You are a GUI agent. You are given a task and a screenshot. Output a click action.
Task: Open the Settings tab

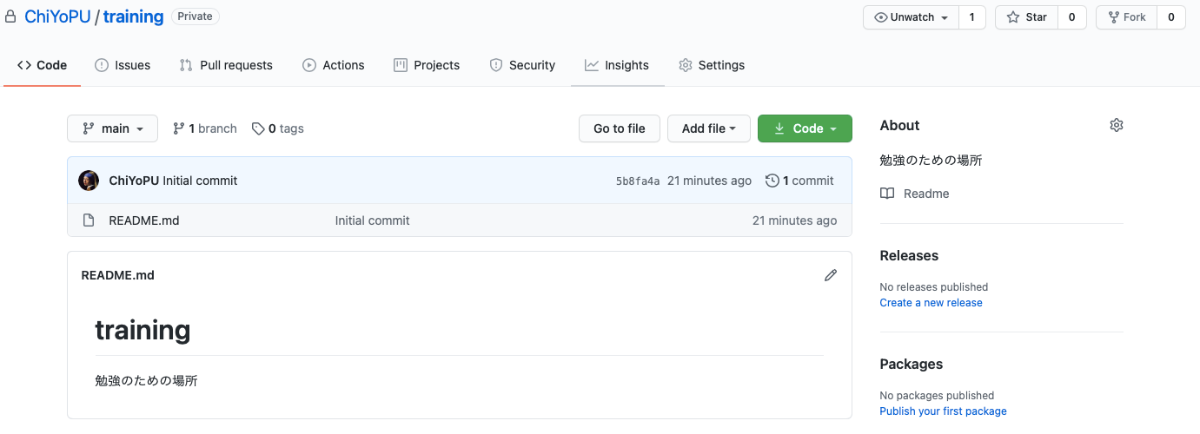712,65
